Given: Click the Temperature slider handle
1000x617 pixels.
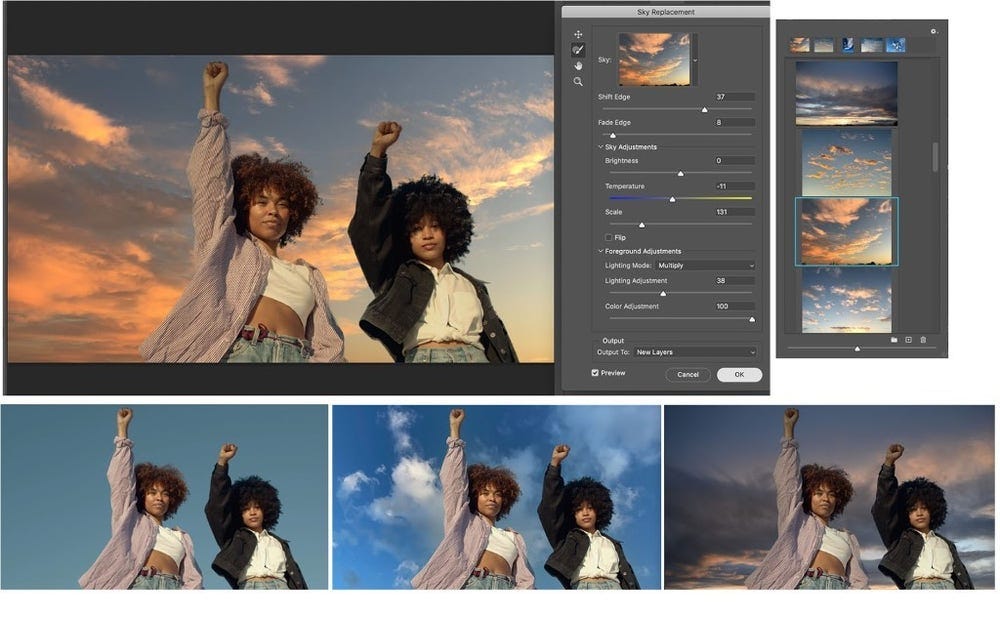Looking at the screenshot, I should pyautogui.click(x=673, y=199).
